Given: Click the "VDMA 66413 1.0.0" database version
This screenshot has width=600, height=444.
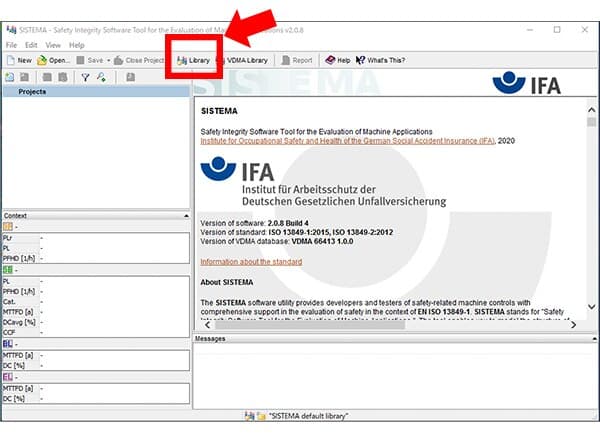Looking at the screenshot, I should [322, 242].
